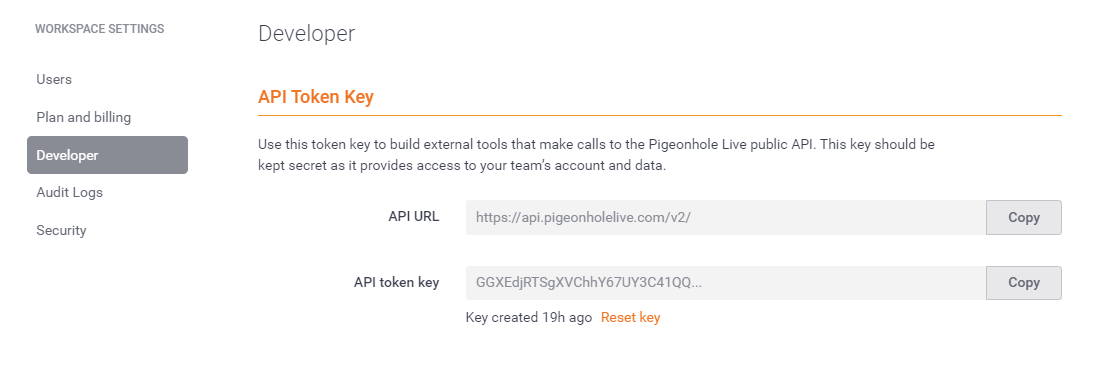This screenshot has width=1116, height=382.
Task: Click the WORKSPACE SETTINGS sidebar header
Action: coord(100,28)
